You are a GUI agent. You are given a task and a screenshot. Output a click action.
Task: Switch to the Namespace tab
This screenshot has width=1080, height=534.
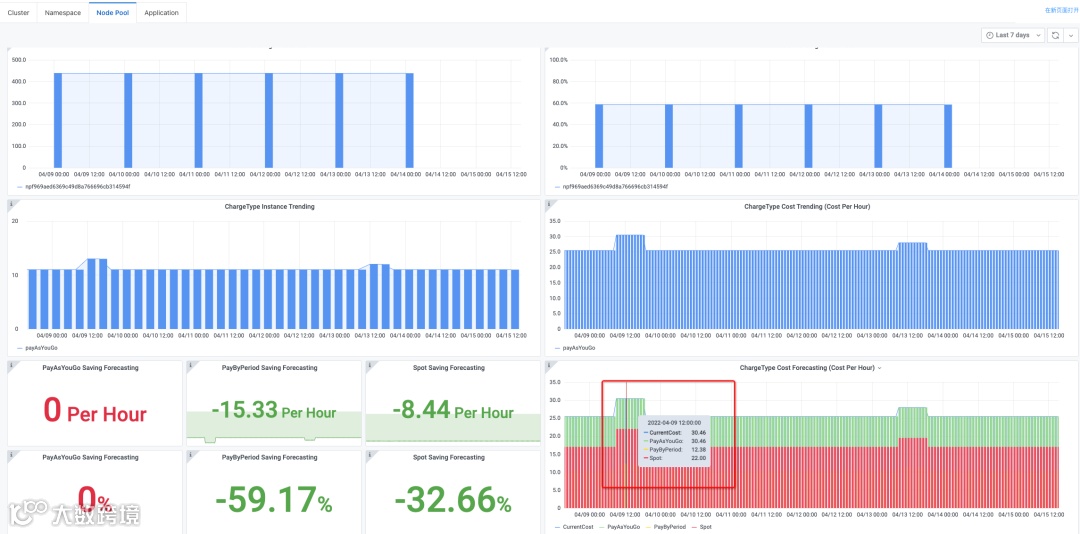click(63, 12)
